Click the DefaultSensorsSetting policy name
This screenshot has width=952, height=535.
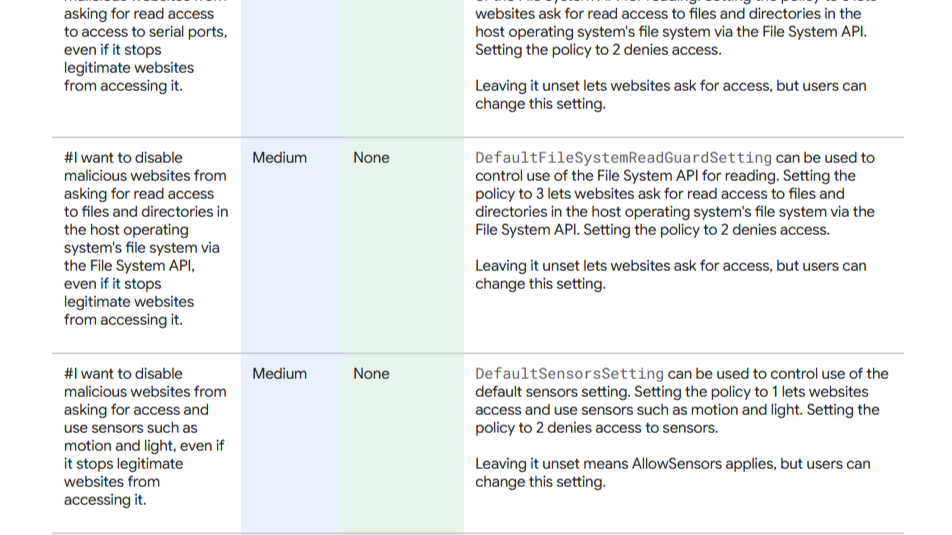tap(569, 374)
